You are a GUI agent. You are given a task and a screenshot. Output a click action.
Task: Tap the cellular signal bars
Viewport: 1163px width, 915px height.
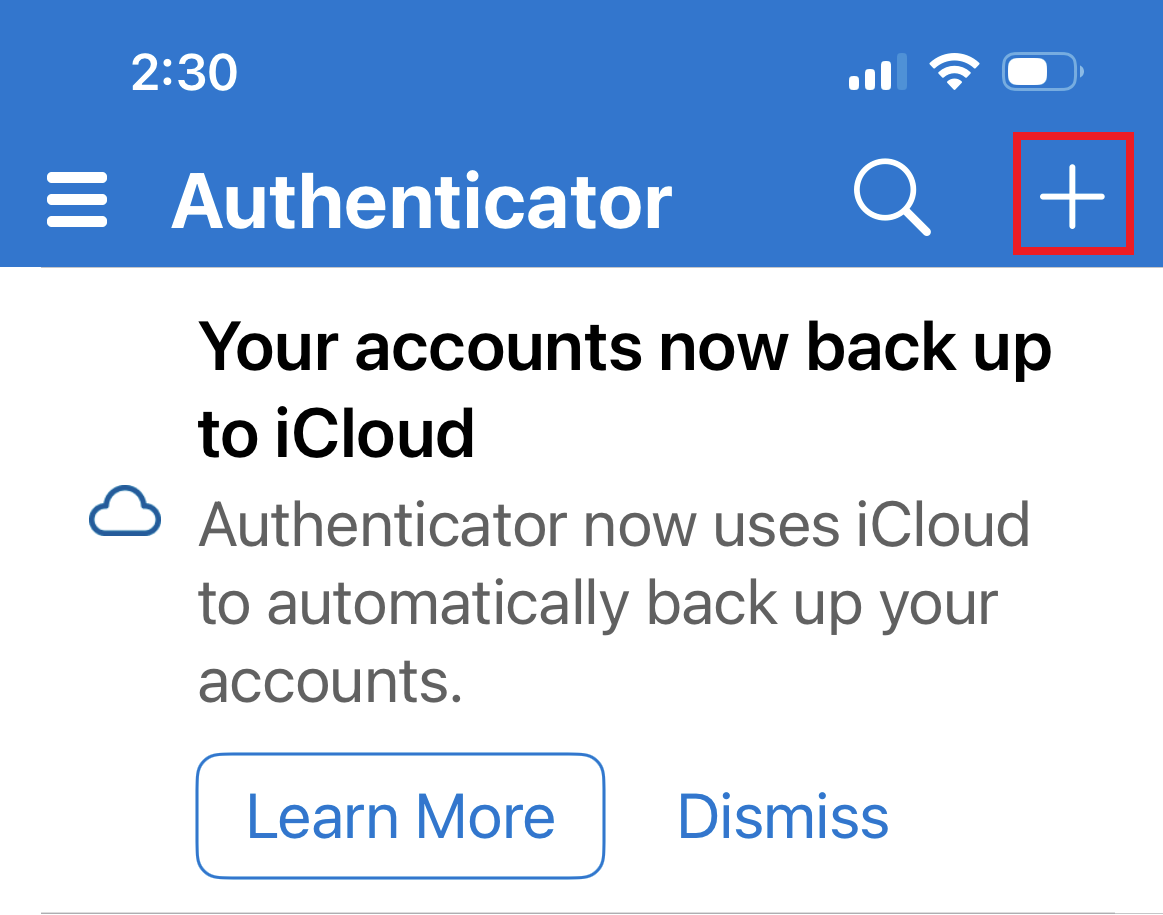[x=877, y=73]
